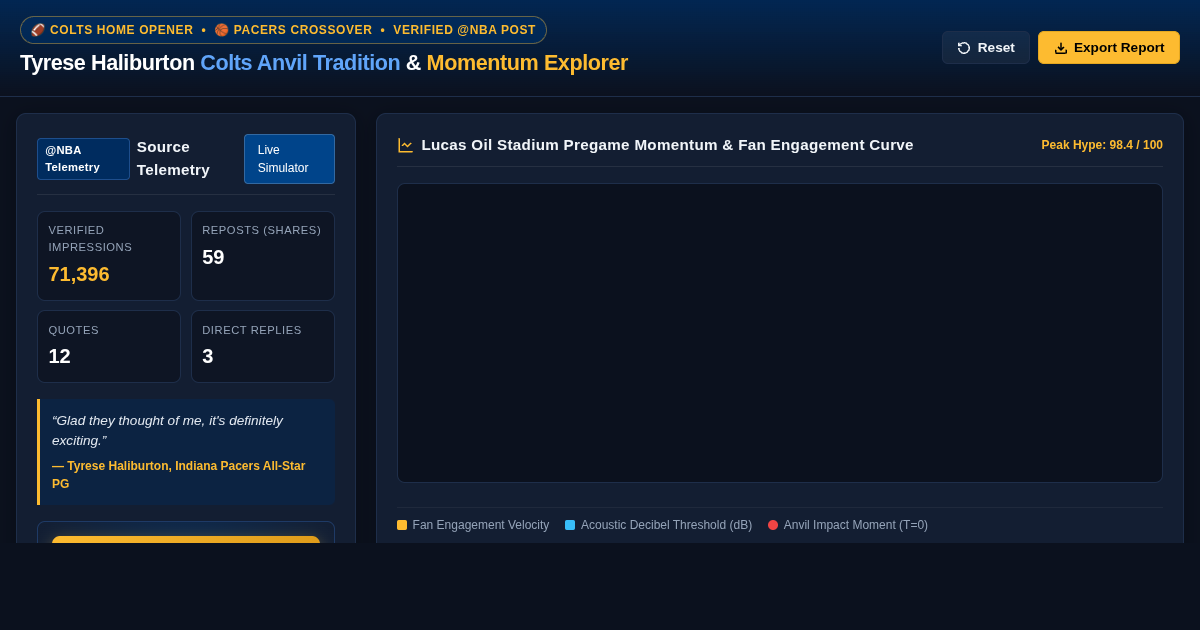This screenshot has width=1200, height=630.
Task: Click the "Momentum Explorer" title text
Action: 527,63
